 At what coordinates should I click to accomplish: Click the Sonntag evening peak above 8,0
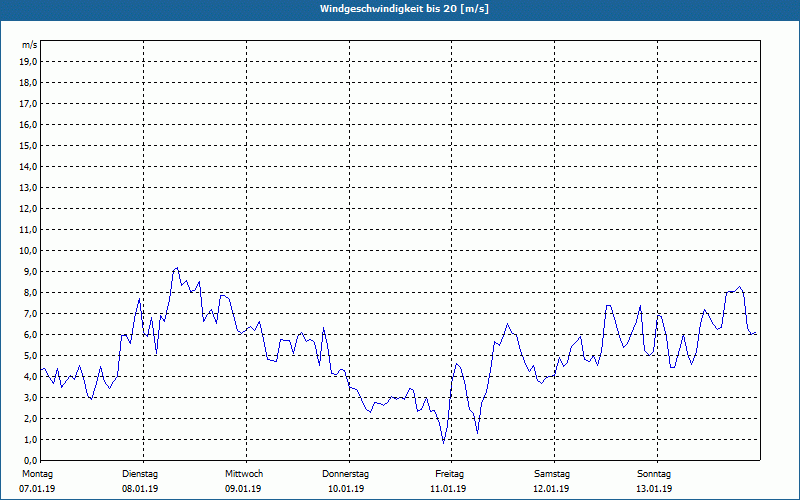[x=739, y=287]
